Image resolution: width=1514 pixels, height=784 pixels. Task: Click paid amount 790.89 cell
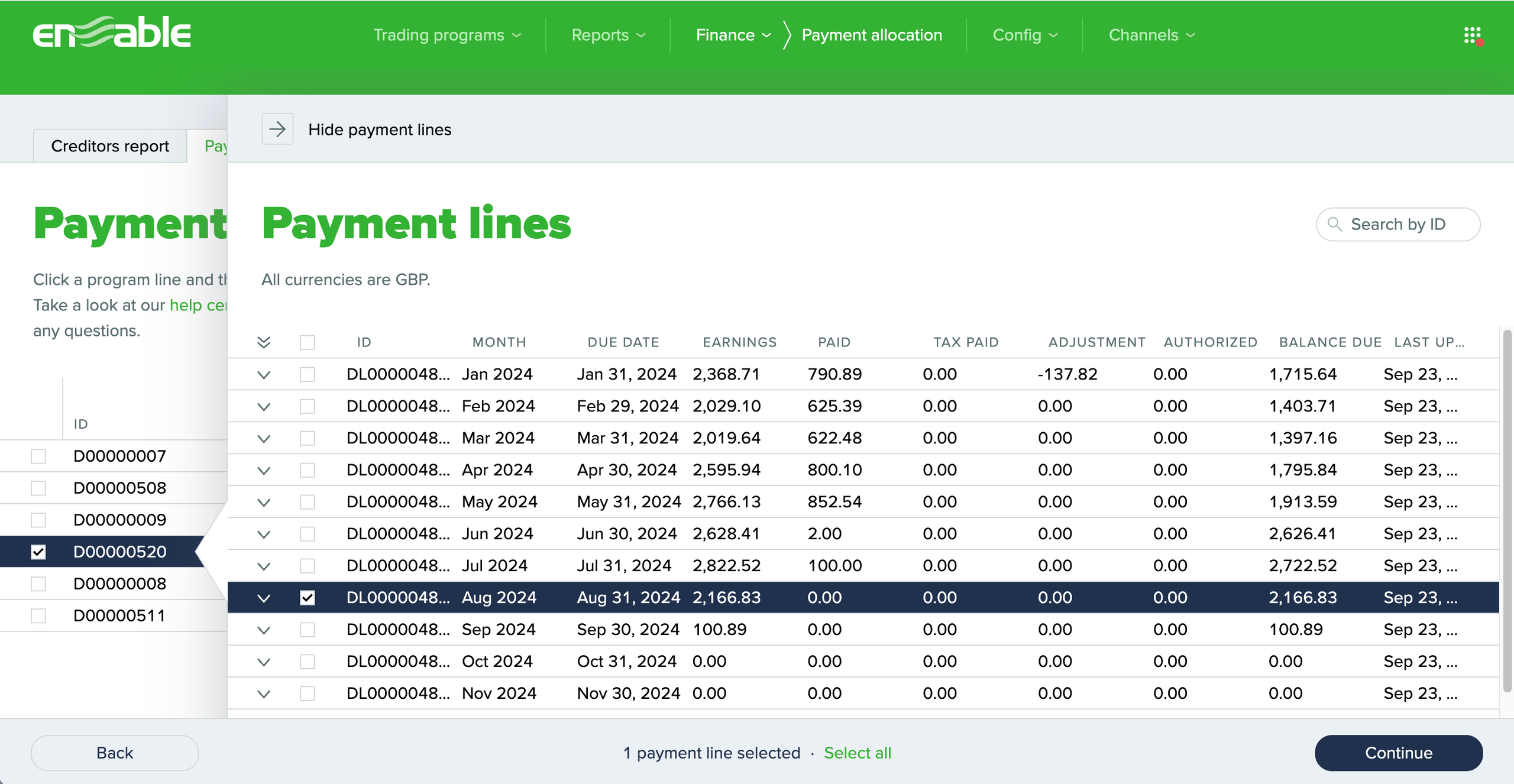[x=835, y=374]
